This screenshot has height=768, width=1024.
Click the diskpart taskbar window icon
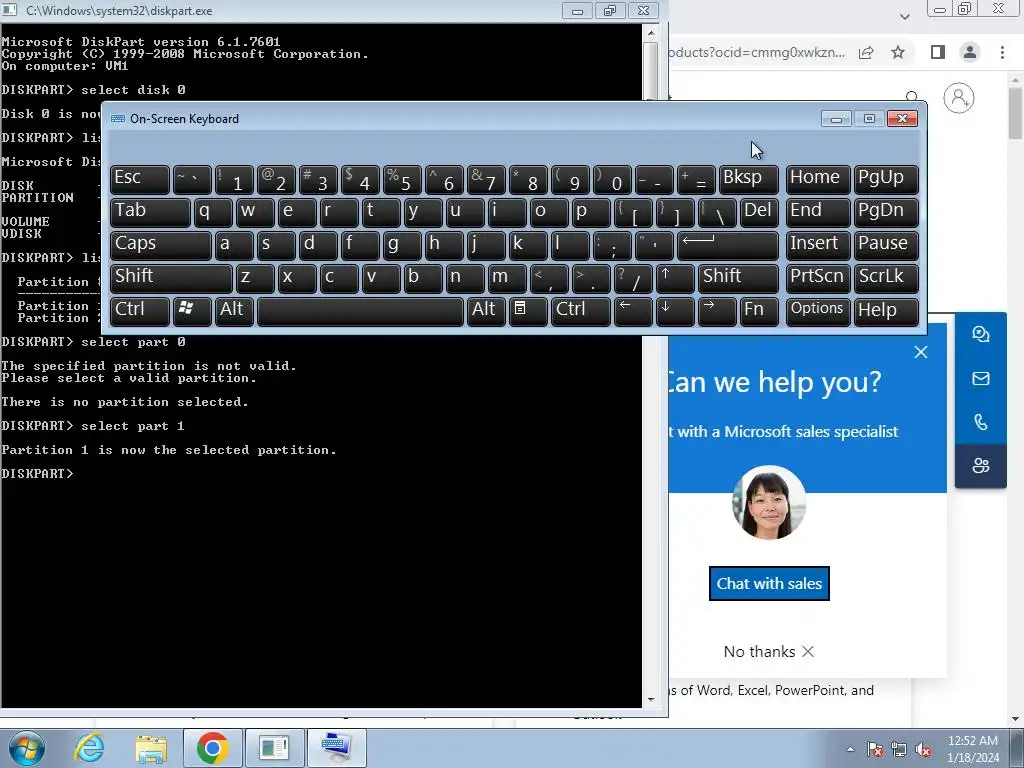click(274, 748)
